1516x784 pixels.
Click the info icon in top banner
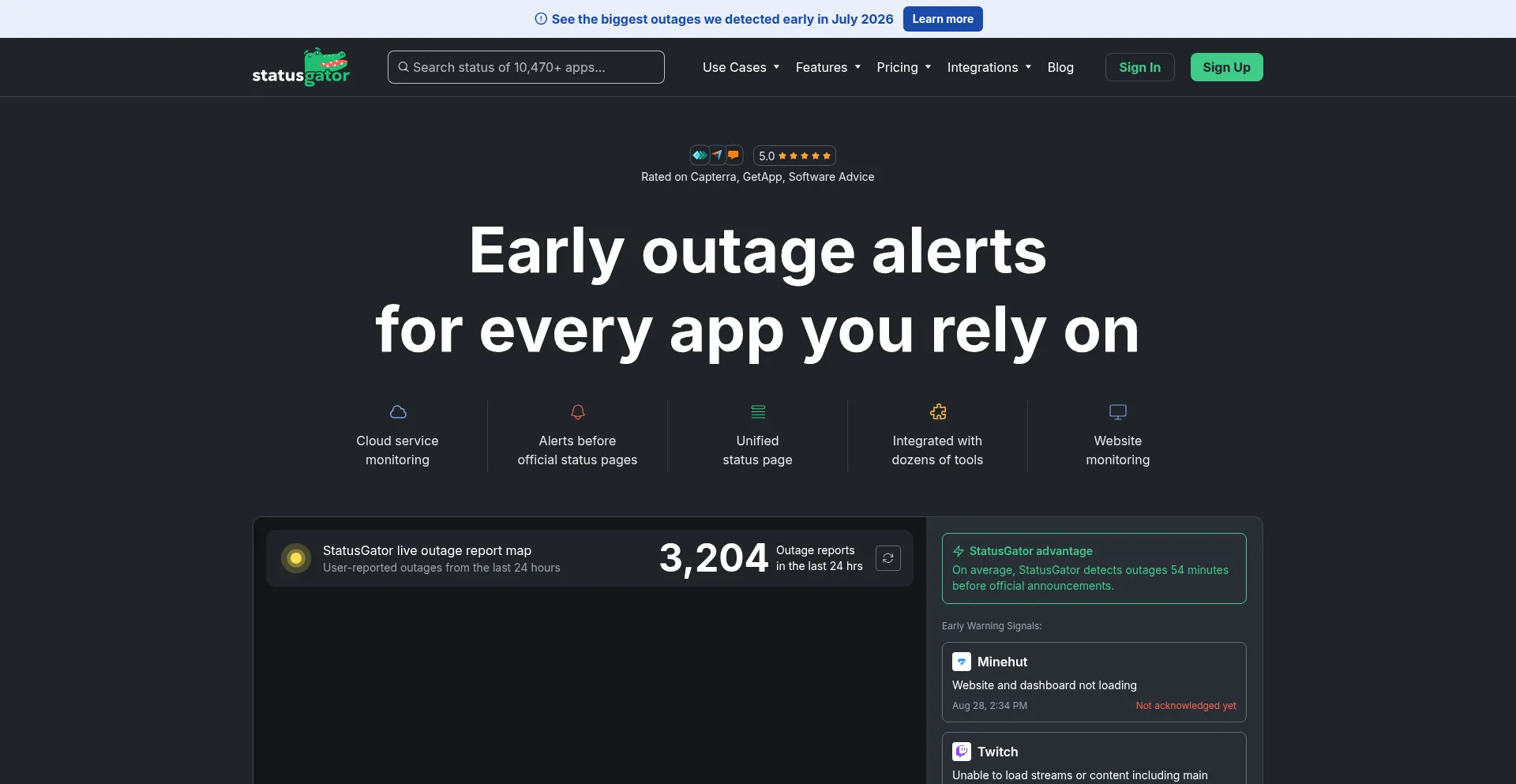tap(541, 19)
